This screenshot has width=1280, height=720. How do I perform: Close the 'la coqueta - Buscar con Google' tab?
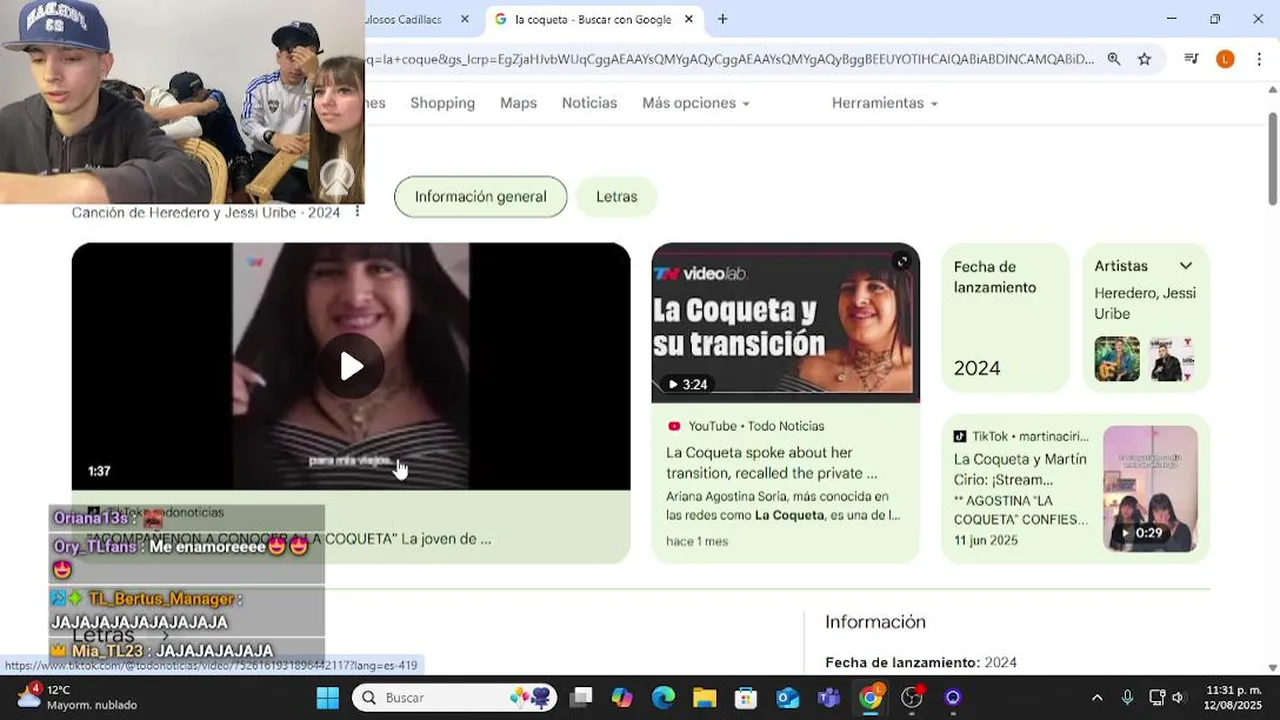click(x=689, y=19)
